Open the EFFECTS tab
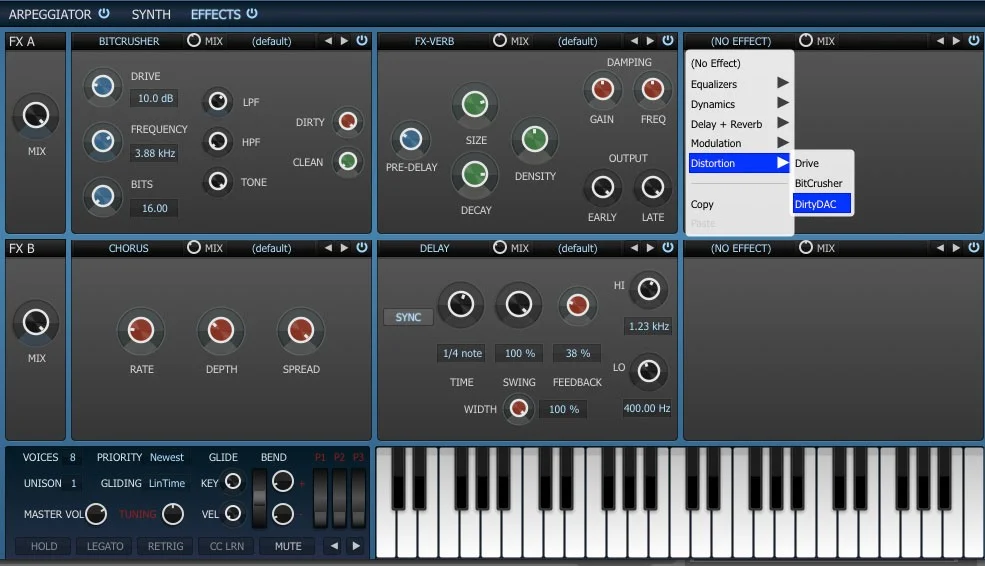The image size is (985, 566). 215,14
